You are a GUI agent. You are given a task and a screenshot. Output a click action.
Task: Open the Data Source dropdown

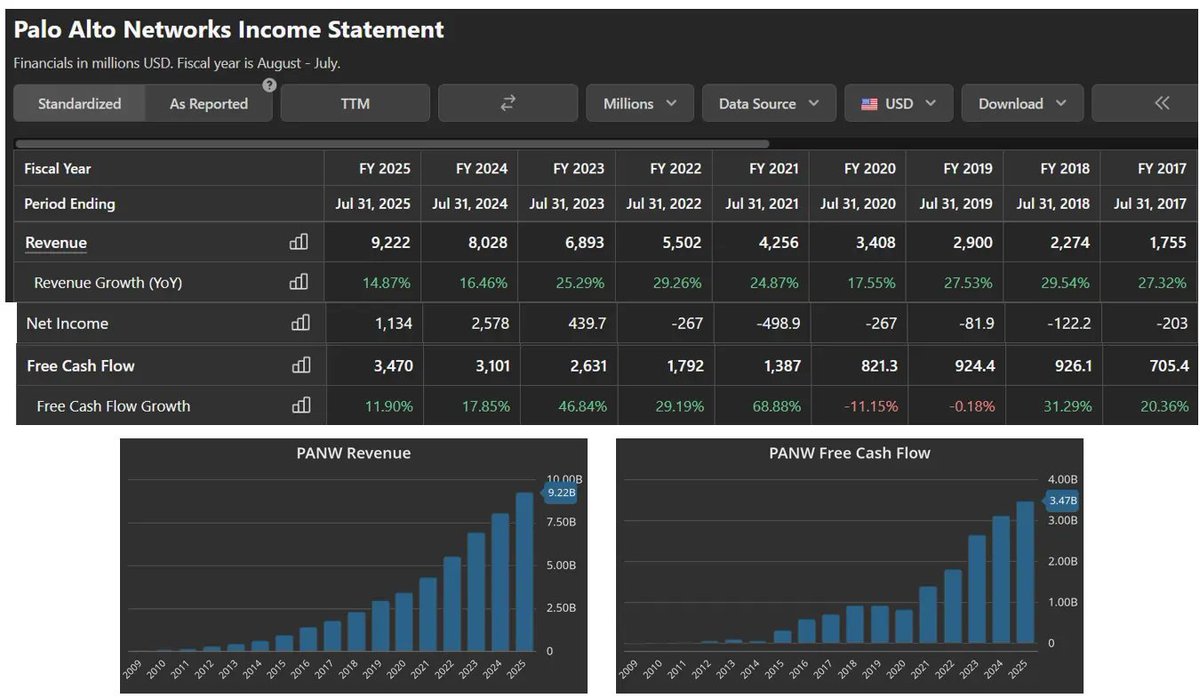point(769,103)
